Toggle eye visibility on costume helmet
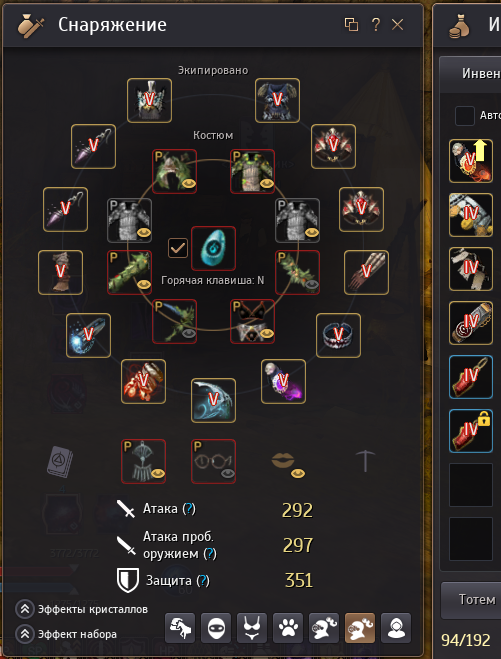This screenshot has height=659, width=501. (x=187, y=184)
